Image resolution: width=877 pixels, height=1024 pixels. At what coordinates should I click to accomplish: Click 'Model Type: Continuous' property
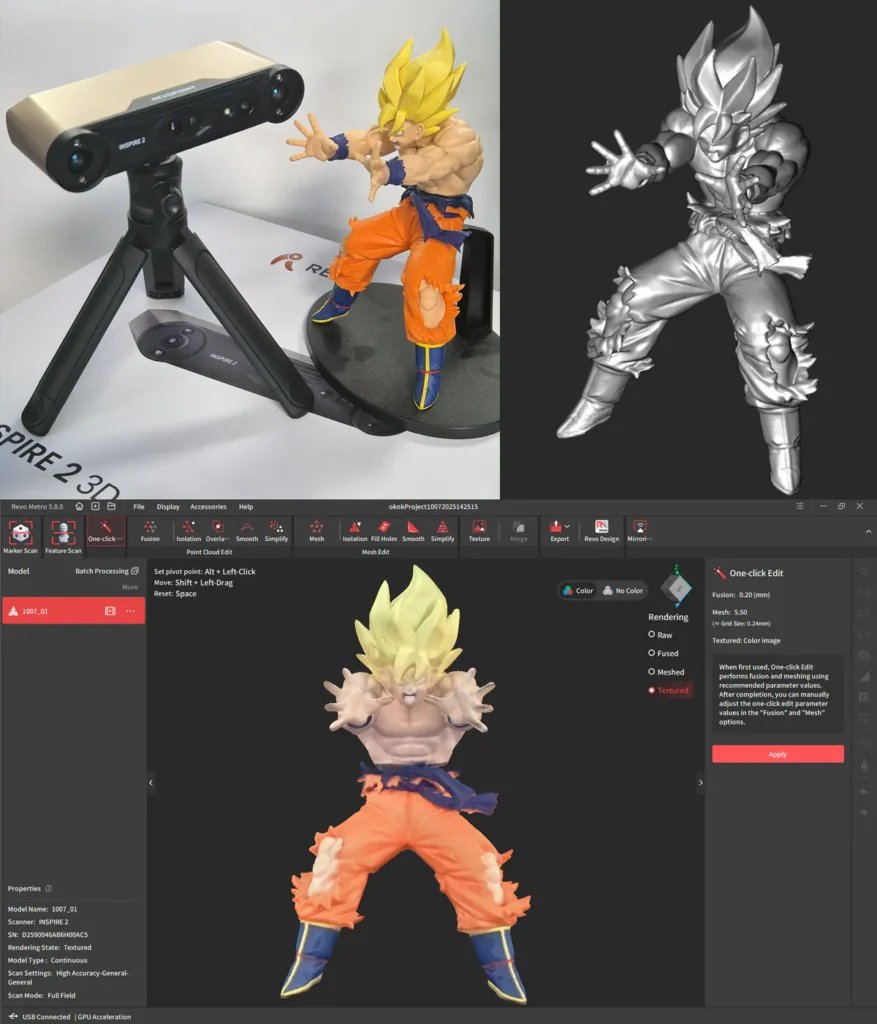[x=47, y=960]
